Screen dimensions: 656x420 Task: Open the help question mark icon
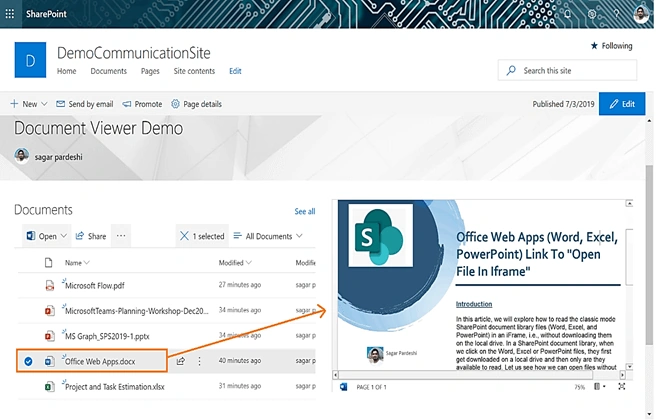pyautogui.click(x=616, y=14)
